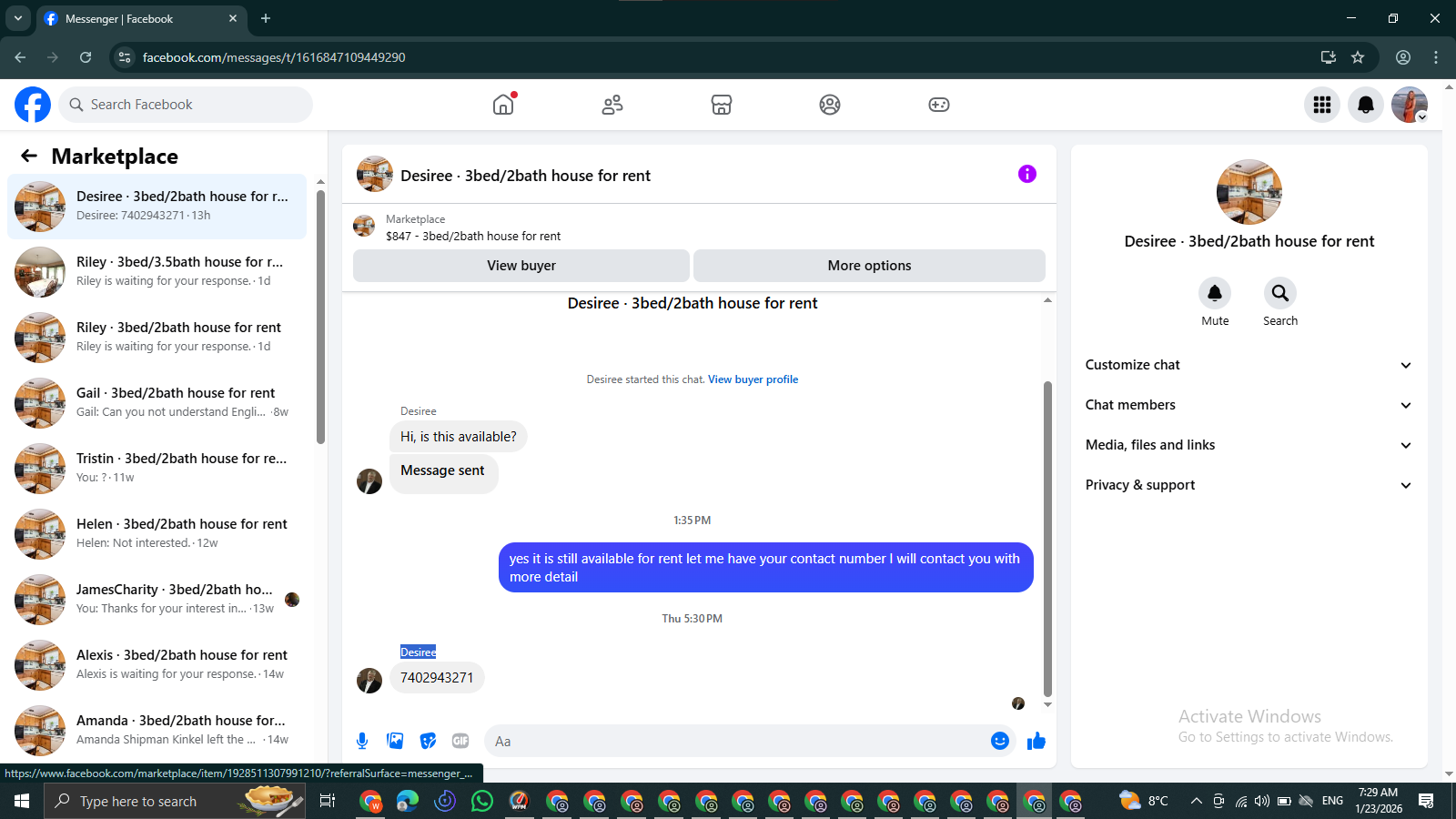Viewport: 1456px width, 819px height.
Task: Open Windows Start menu
Action: (x=22, y=801)
